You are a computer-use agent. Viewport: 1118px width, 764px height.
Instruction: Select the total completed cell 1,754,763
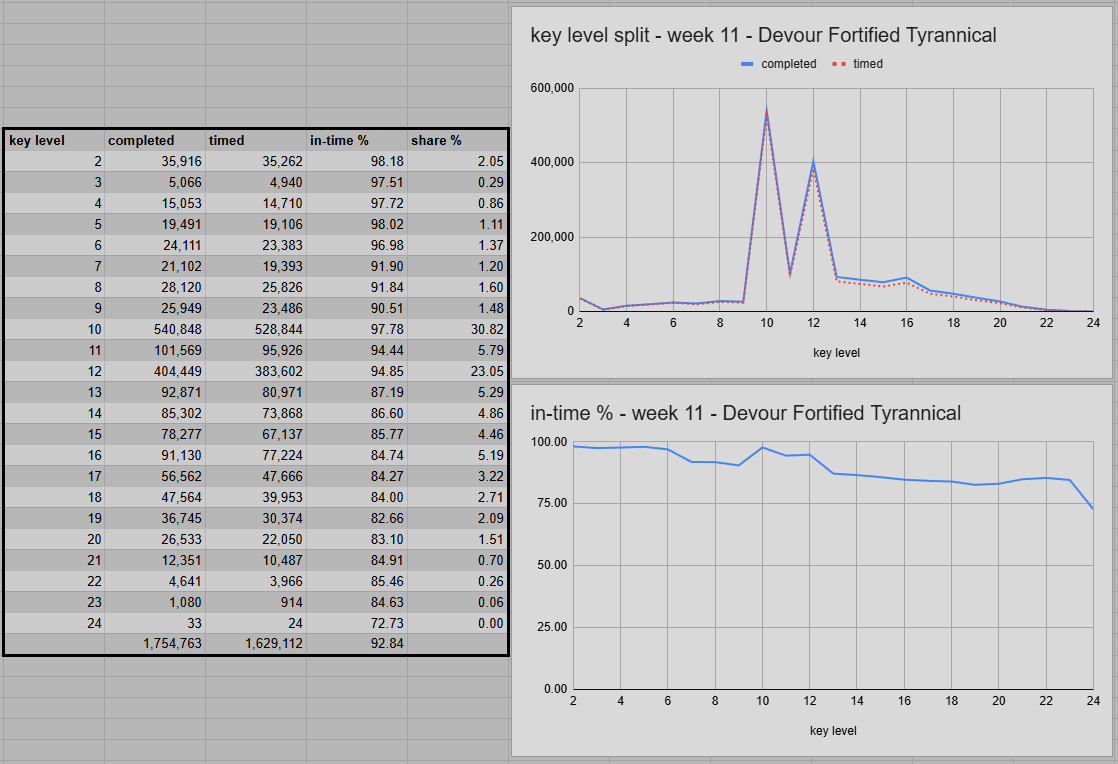click(155, 644)
